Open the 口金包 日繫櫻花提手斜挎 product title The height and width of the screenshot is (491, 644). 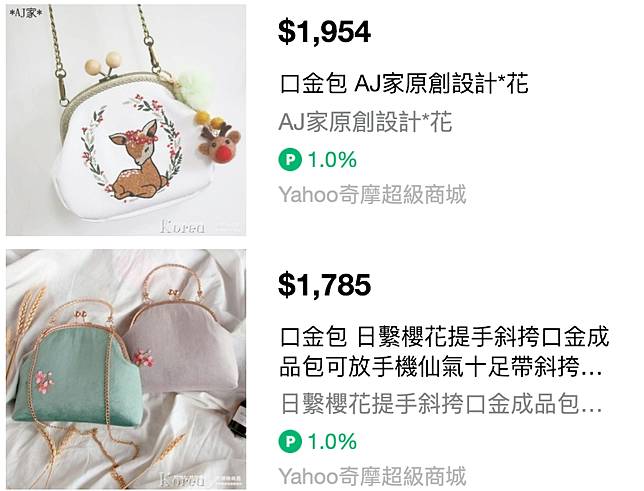tap(444, 352)
